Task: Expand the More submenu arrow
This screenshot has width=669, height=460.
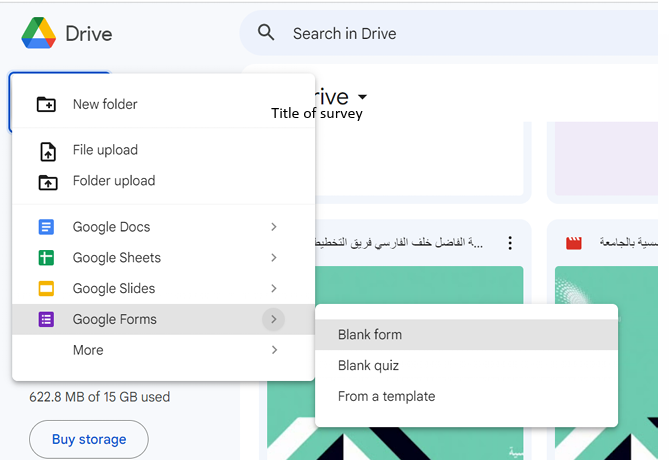Action: coord(274,350)
